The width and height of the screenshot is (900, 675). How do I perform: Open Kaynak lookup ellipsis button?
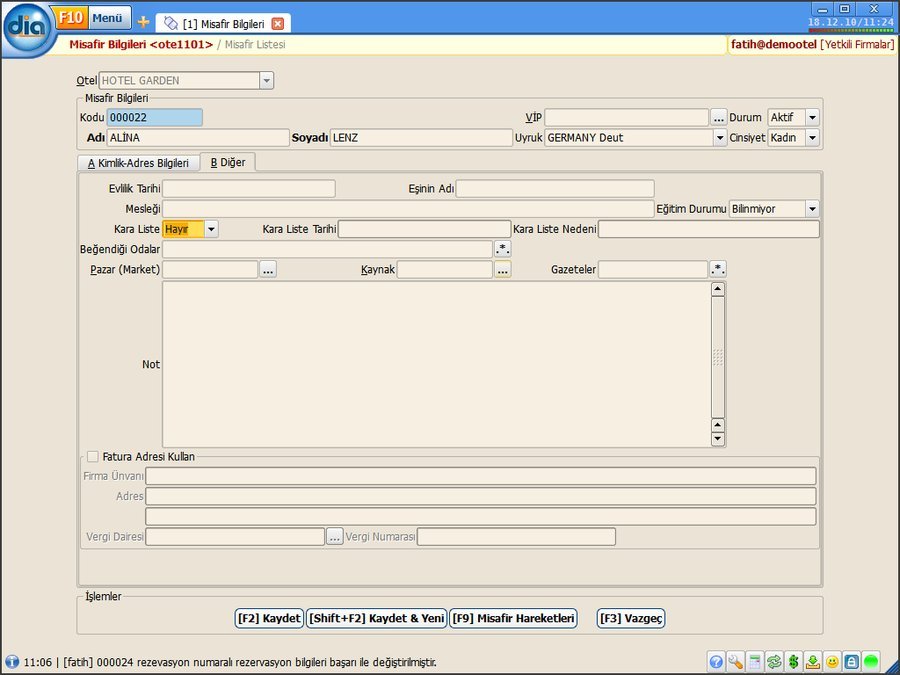click(x=503, y=269)
